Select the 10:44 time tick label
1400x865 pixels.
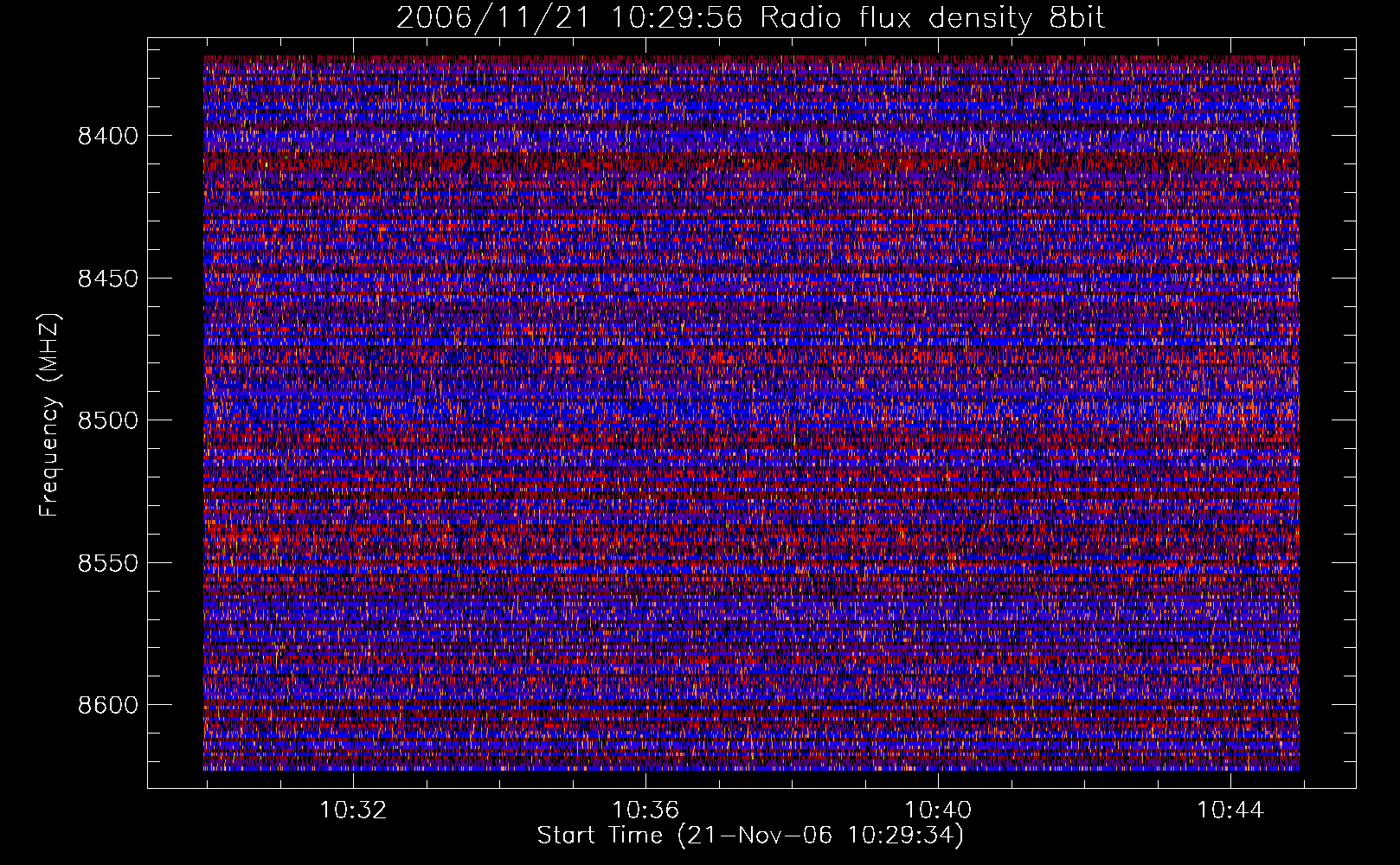(1230, 811)
